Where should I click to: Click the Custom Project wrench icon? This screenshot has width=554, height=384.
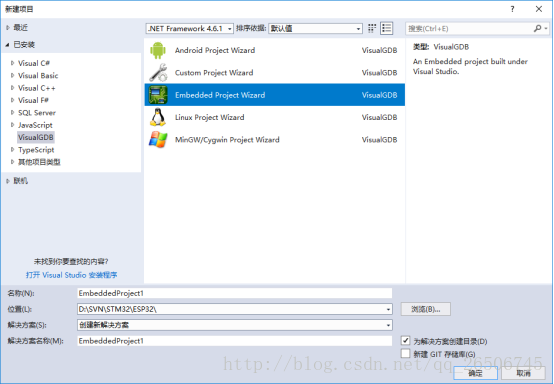tap(158, 72)
